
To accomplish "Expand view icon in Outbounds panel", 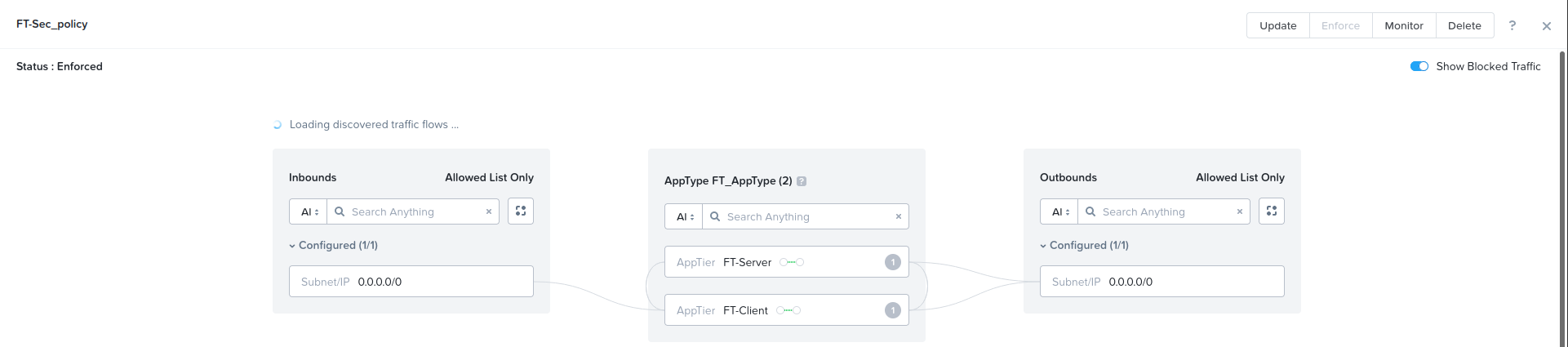I will click(x=1272, y=211).
